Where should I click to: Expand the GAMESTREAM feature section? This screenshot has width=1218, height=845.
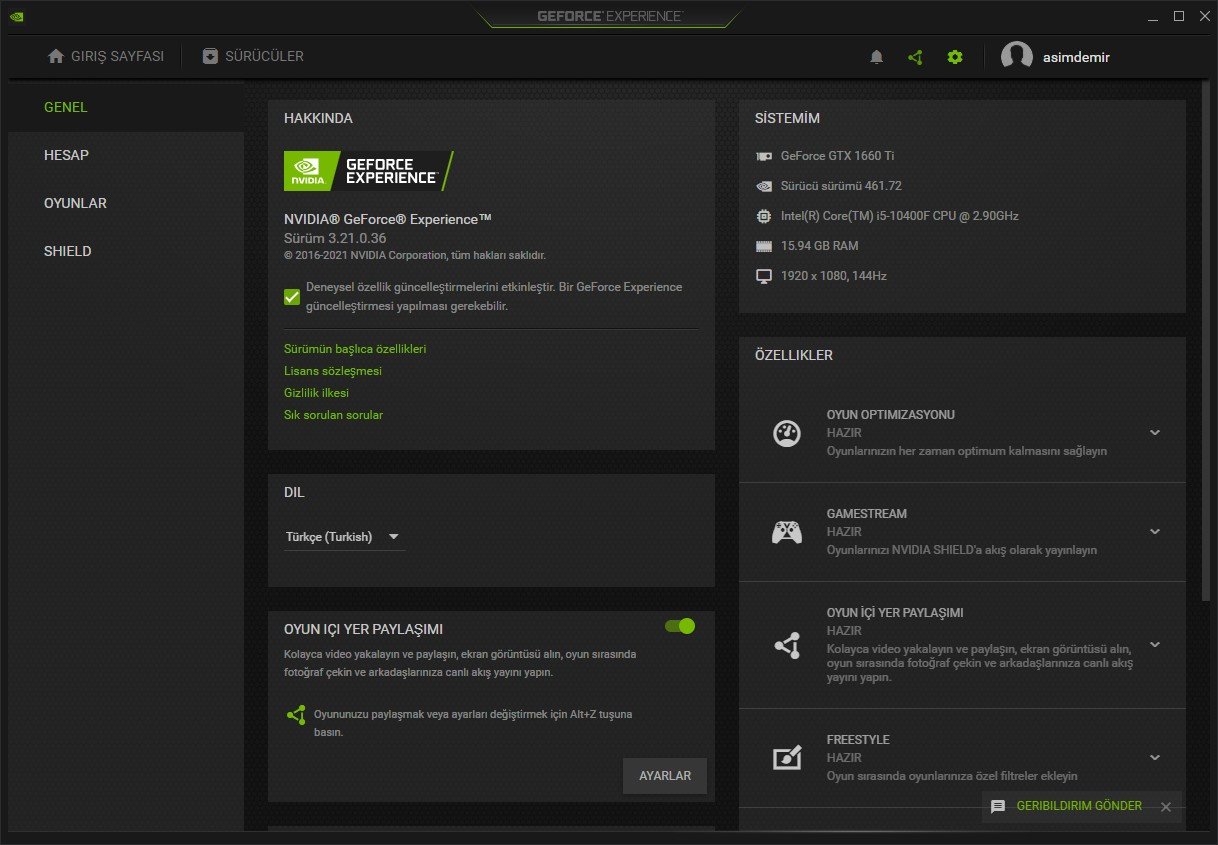click(1155, 532)
